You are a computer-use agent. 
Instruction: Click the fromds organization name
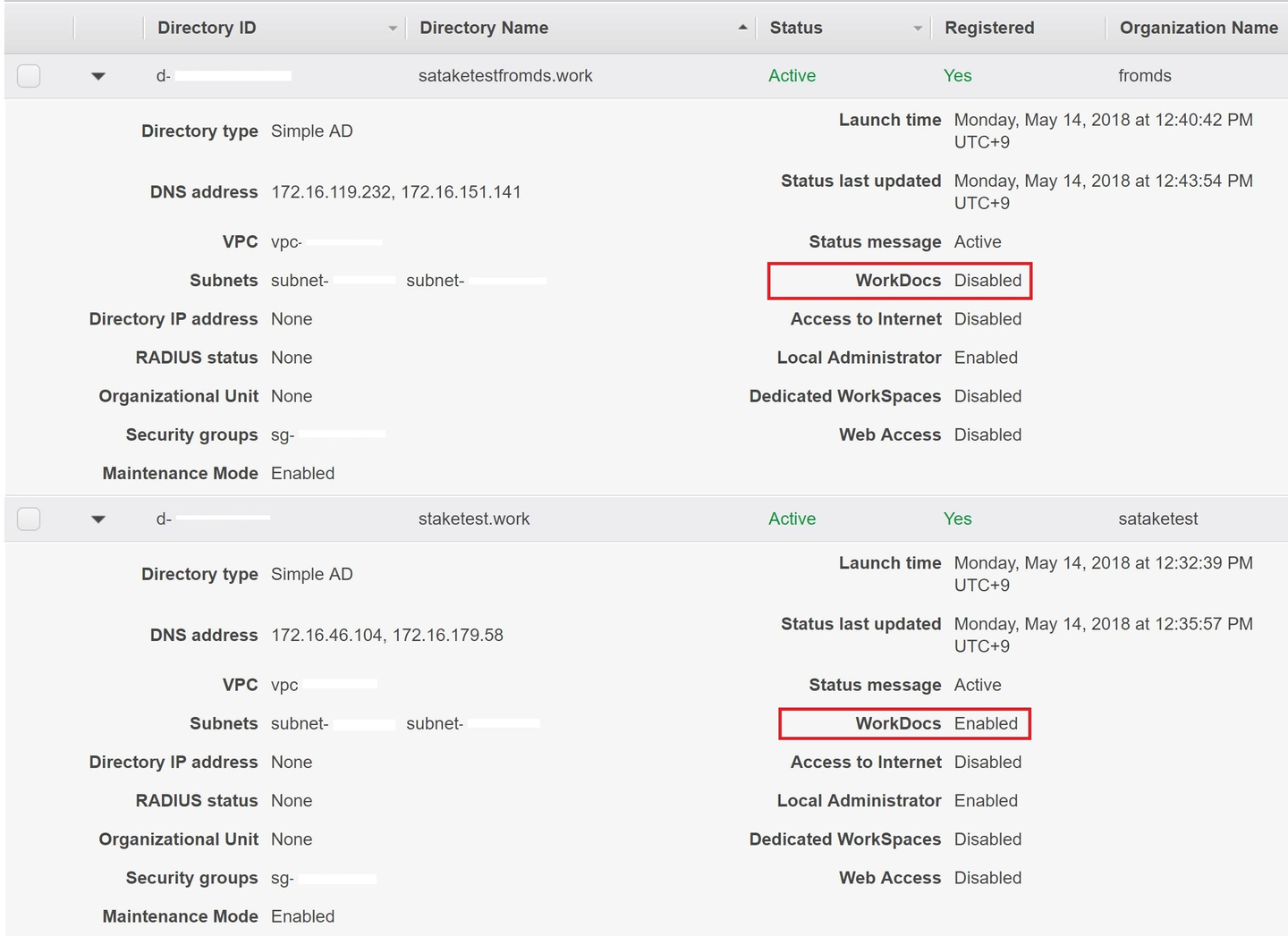1145,76
